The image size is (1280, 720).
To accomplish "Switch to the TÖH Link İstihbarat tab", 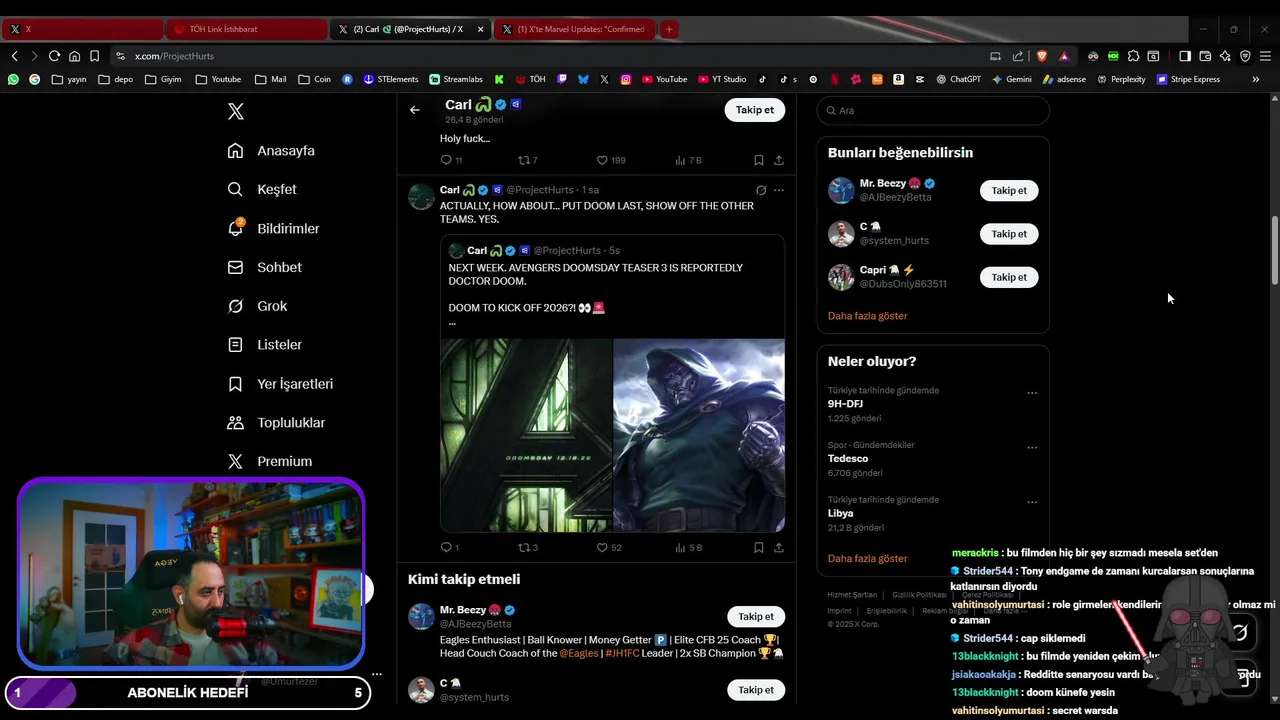I will click(245, 29).
